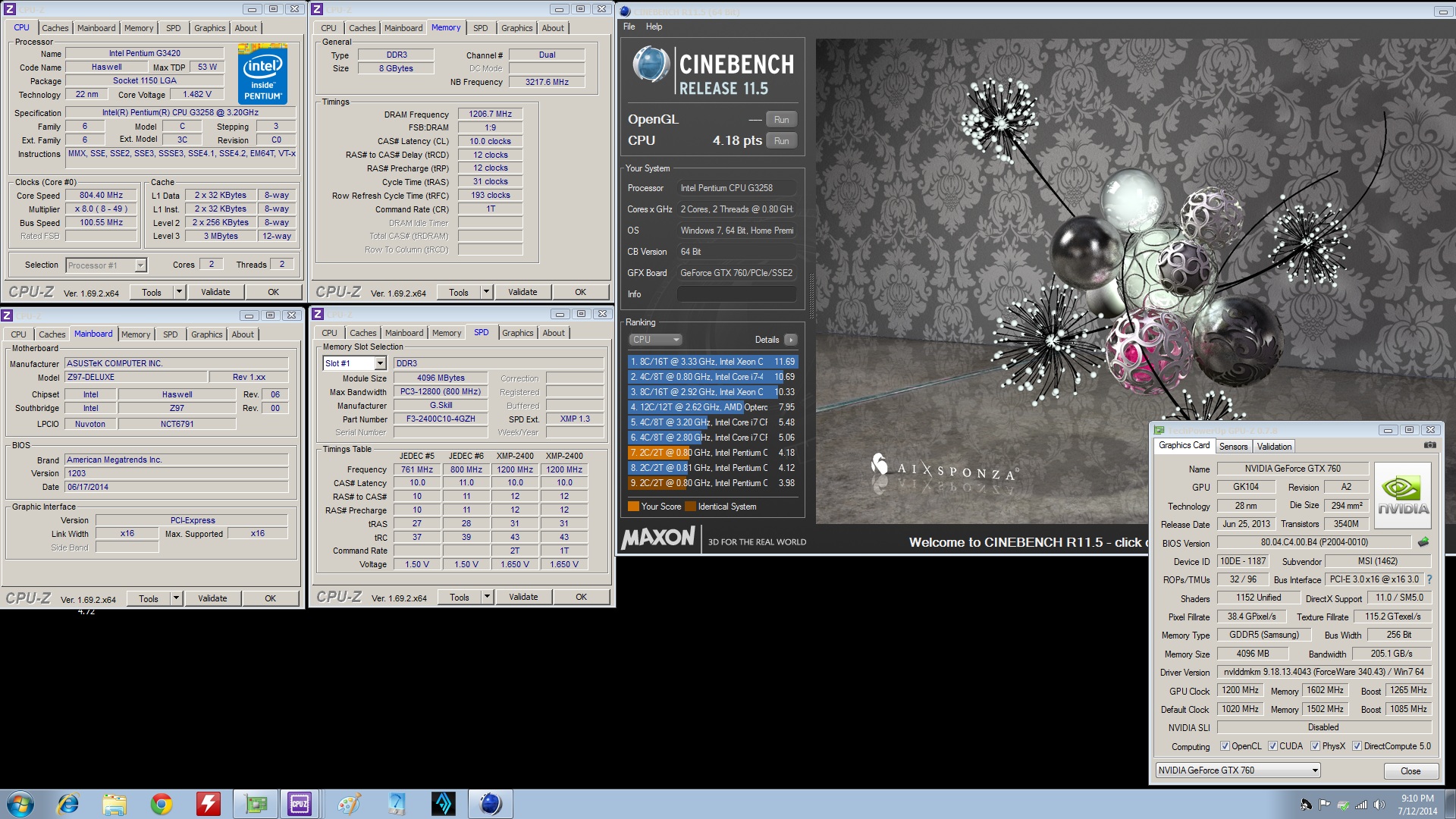1456x819 pixels.
Task: Open the system tray volume speaker icon
Action: tap(1379, 805)
